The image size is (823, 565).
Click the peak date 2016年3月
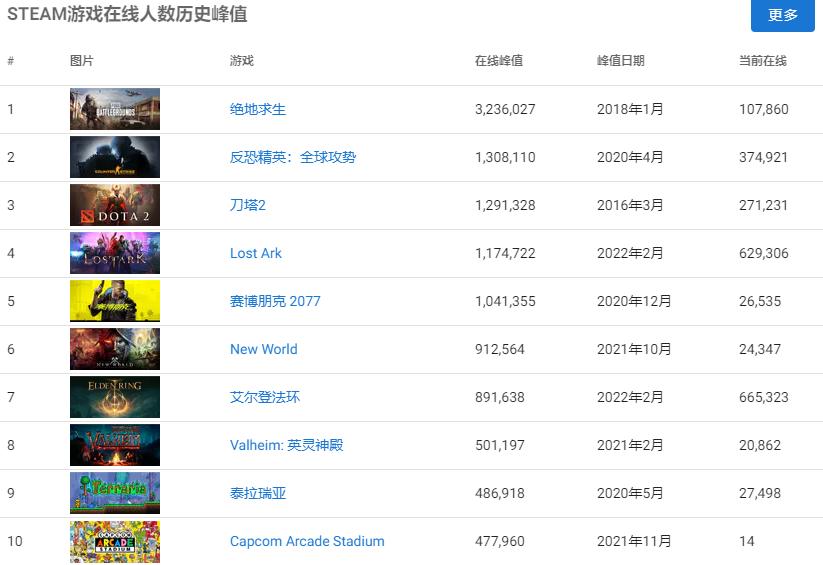pos(630,205)
